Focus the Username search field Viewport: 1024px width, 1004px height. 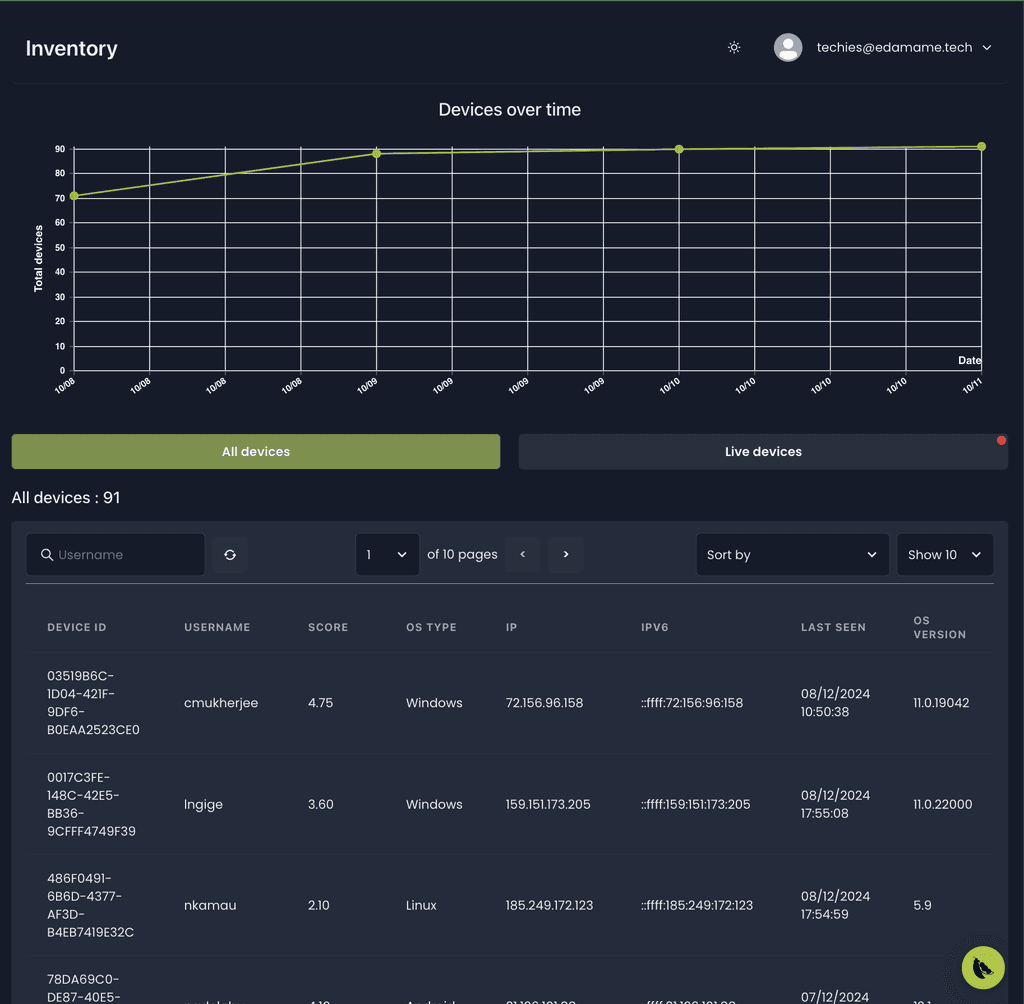116,555
